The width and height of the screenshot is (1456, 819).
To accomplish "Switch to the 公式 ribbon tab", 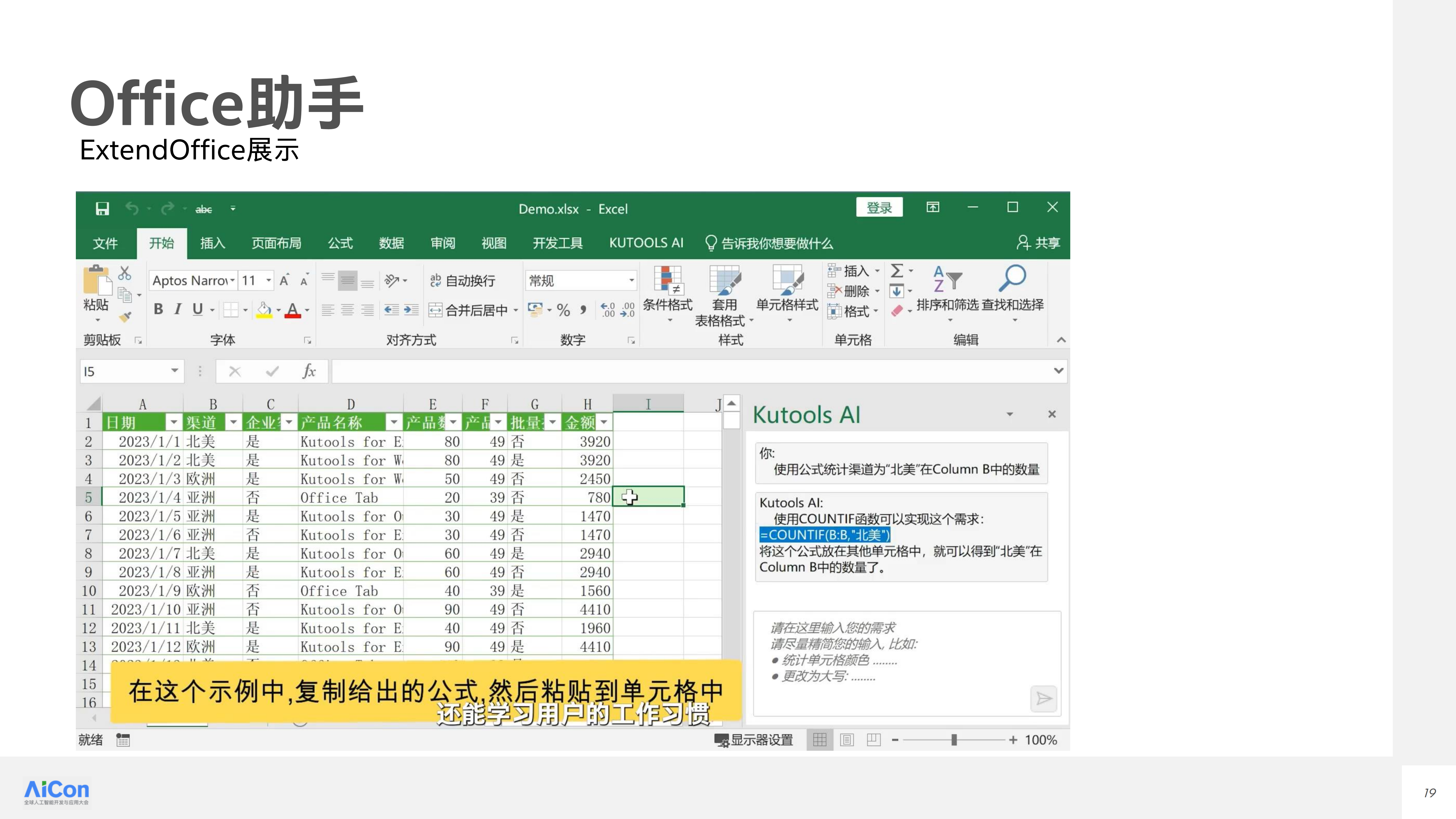I will (x=340, y=244).
